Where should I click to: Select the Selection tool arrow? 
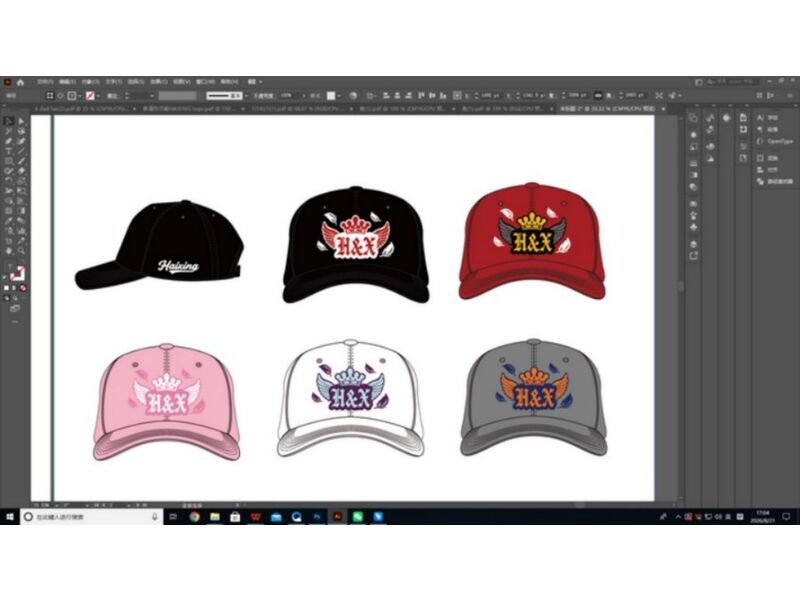(9, 121)
